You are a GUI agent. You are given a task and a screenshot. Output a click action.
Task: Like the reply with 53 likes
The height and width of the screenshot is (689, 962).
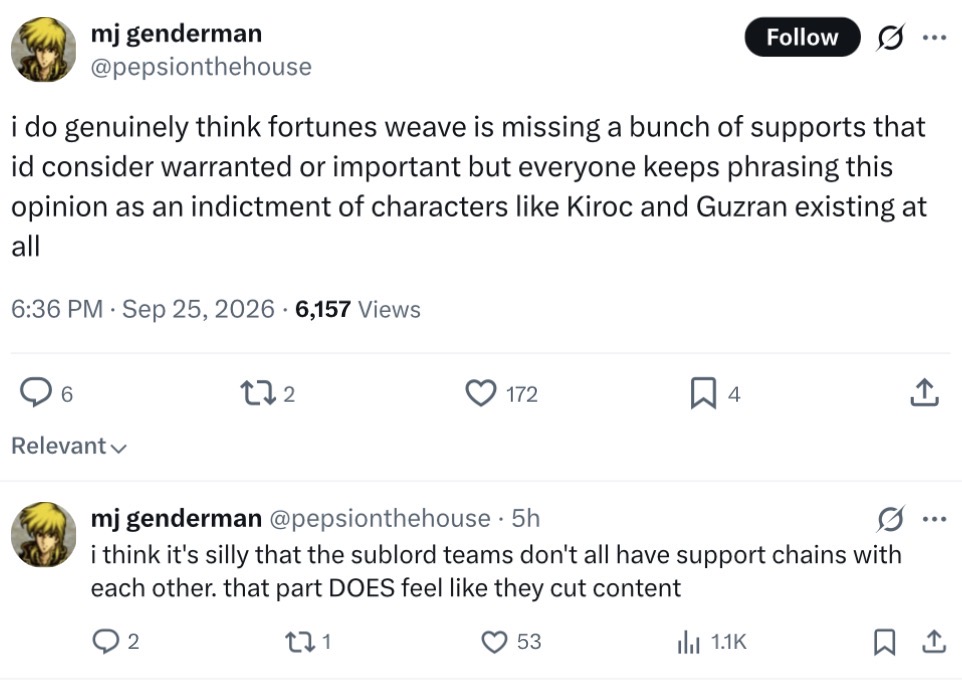(511, 641)
